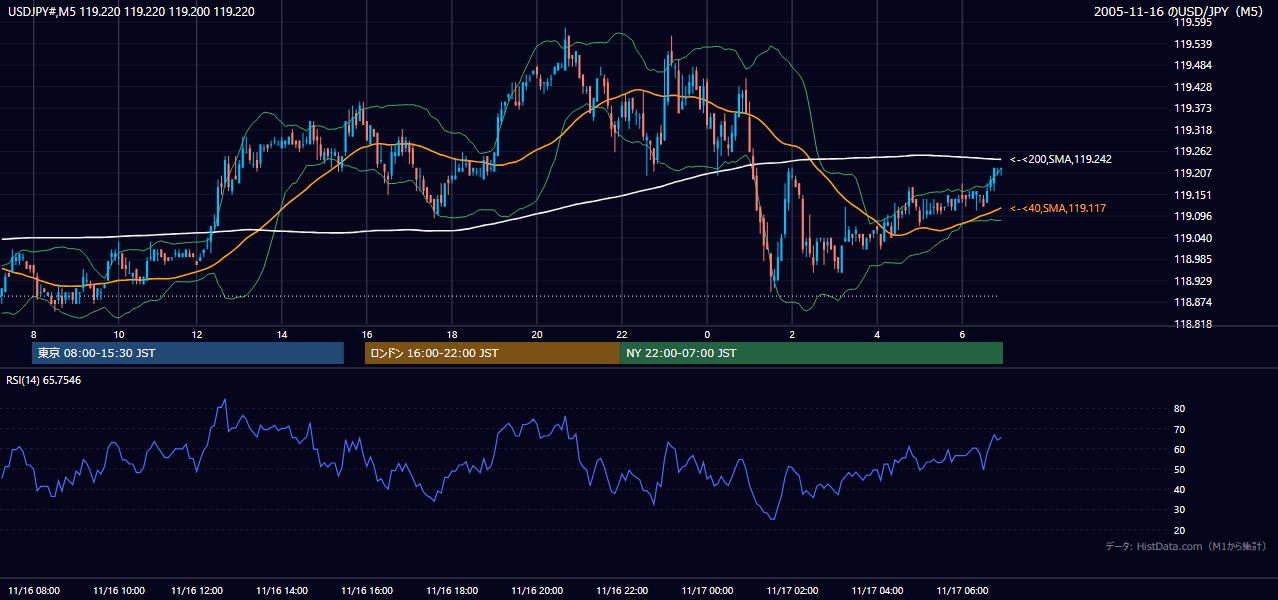Image resolution: width=1278 pixels, height=600 pixels.
Task: Click price axis label 119.151
Action: click(x=1193, y=195)
